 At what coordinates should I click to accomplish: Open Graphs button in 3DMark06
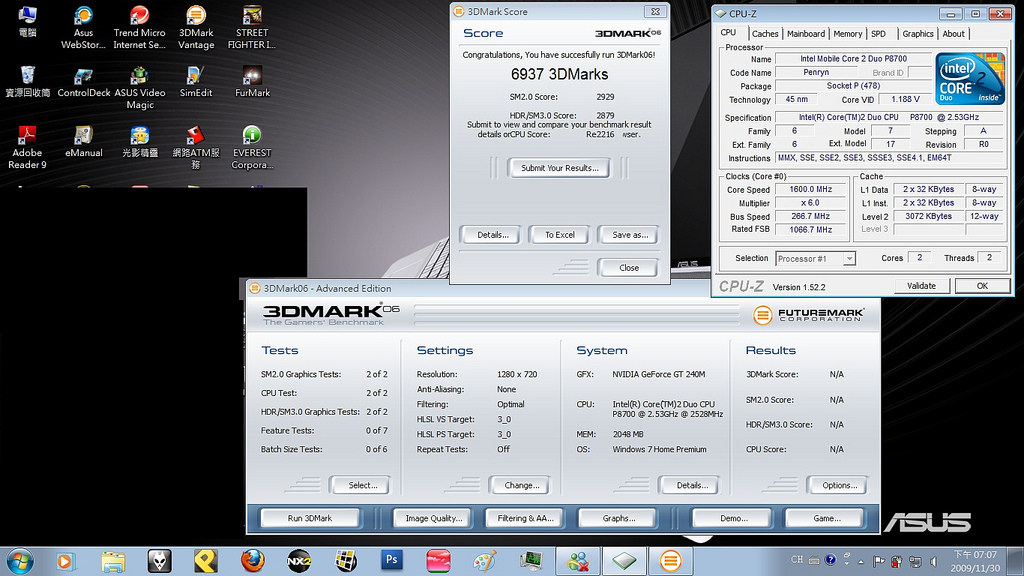[x=618, y=518]
